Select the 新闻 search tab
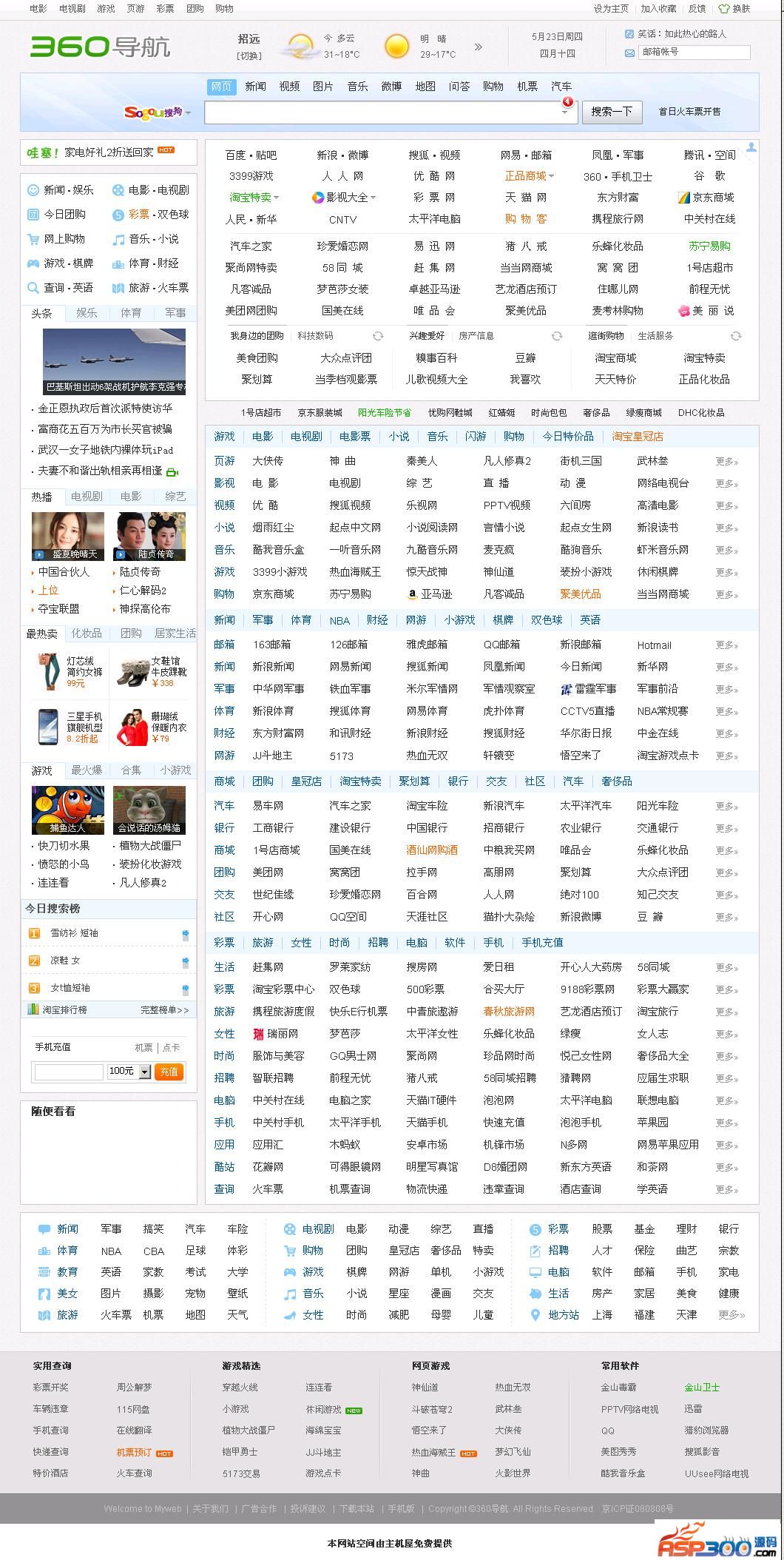This screenshot has width=784, height=1560. point(255,87)
